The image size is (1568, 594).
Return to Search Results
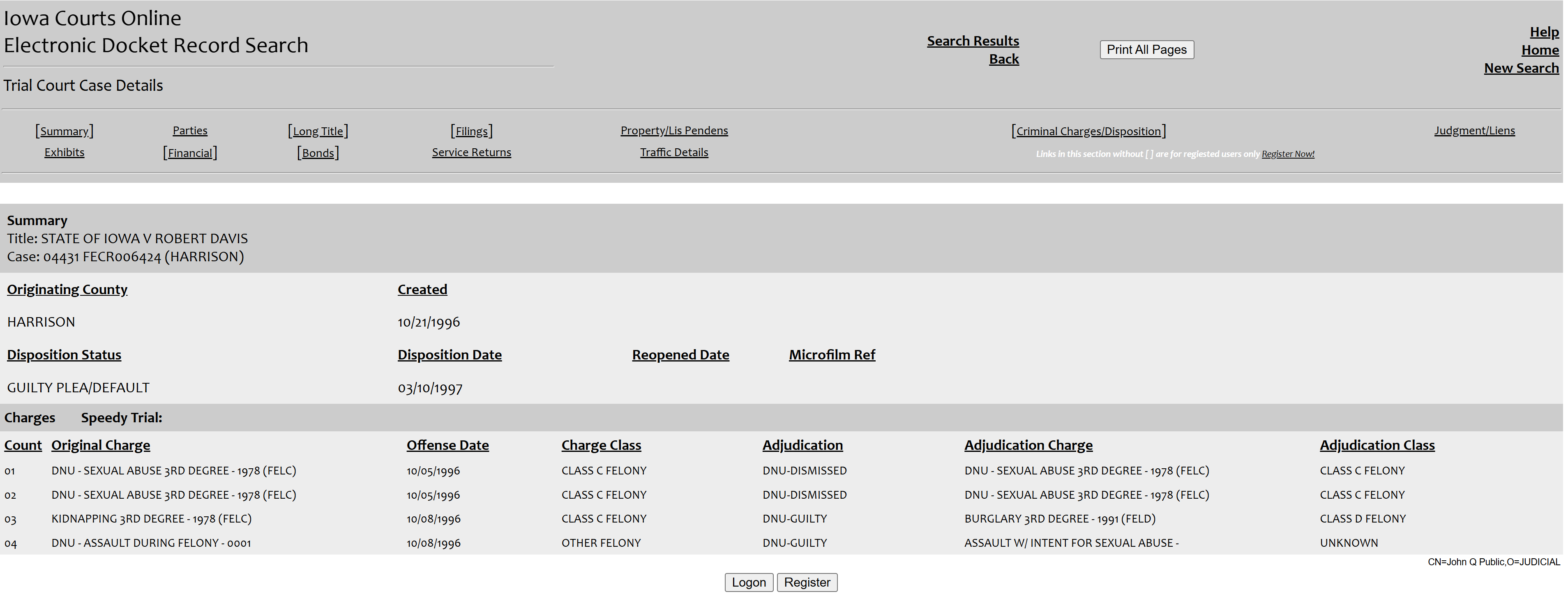(x=973, y=41)
